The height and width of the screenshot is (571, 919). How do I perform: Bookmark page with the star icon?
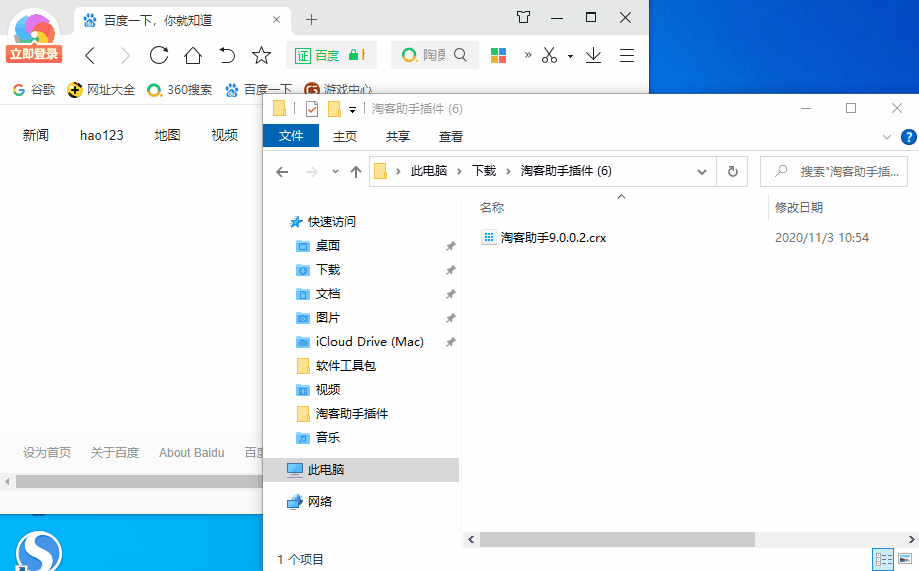pyautogui.click(x=261, y=55)
